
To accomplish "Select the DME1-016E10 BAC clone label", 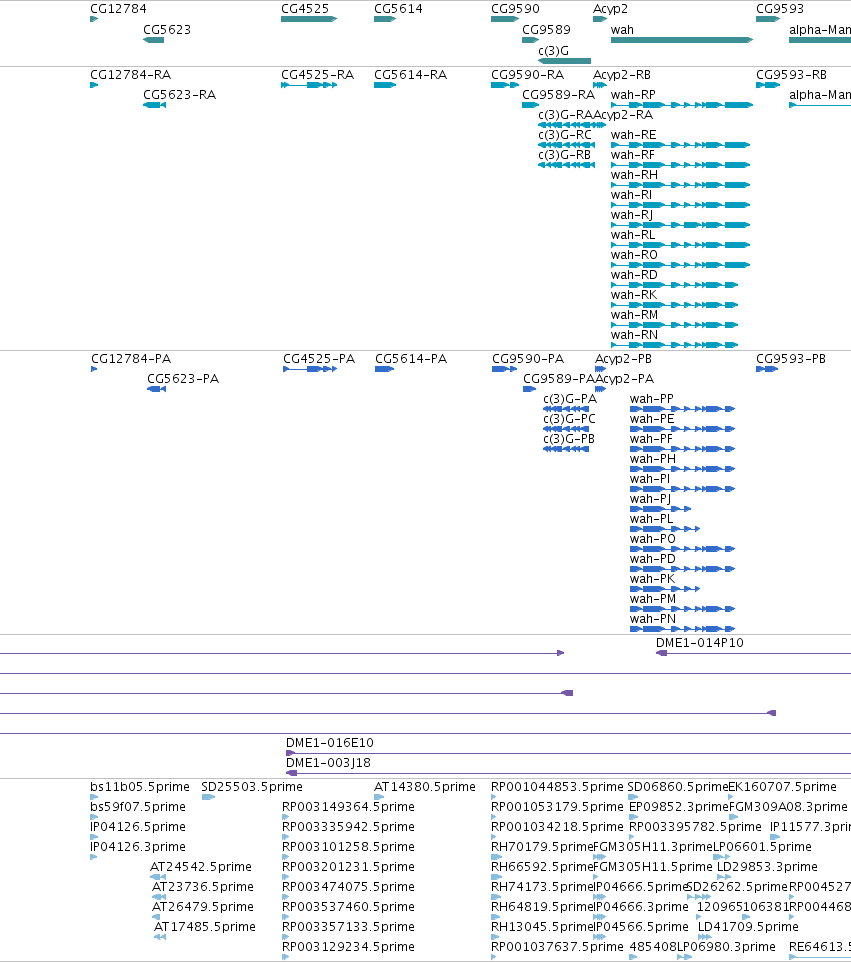I will [330, 742].
